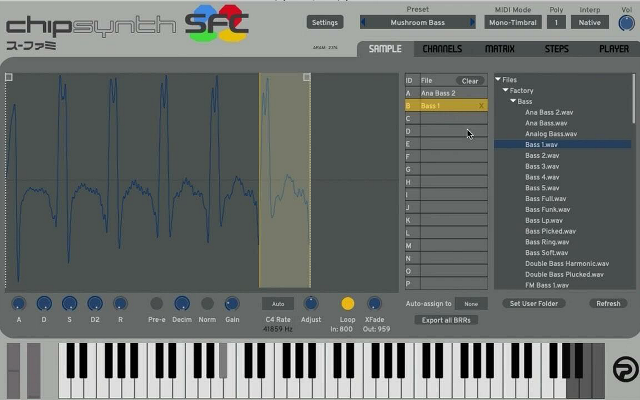Select Double Bass Harmonic.wav file
The image size is (640, 400).
[x=567, y=264]
